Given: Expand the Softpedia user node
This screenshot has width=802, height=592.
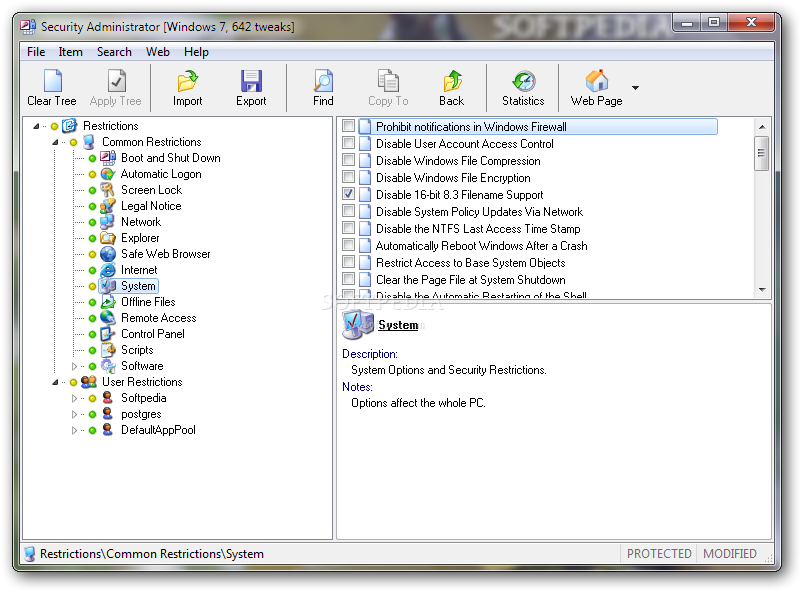Looking at the screenshot, I should coord(74,398).
